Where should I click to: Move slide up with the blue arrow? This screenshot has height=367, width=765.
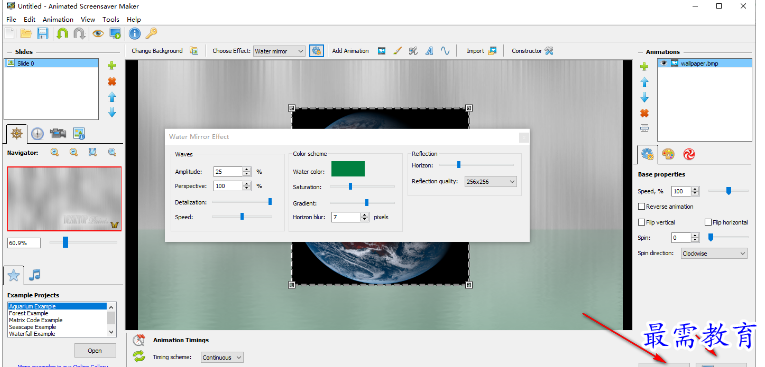(112, 97)
